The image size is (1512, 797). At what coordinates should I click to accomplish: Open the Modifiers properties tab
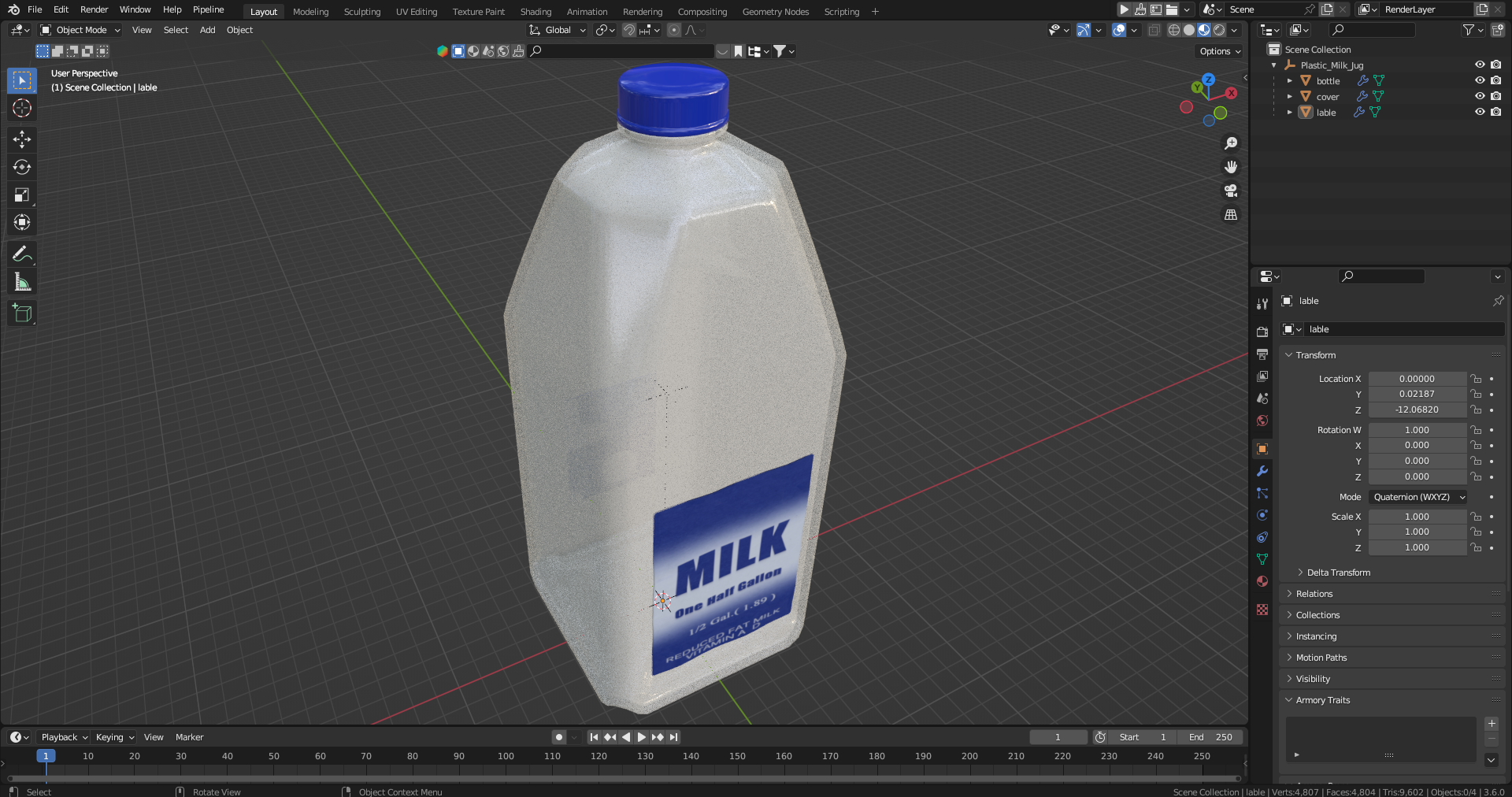click(x=1262, y=471)
